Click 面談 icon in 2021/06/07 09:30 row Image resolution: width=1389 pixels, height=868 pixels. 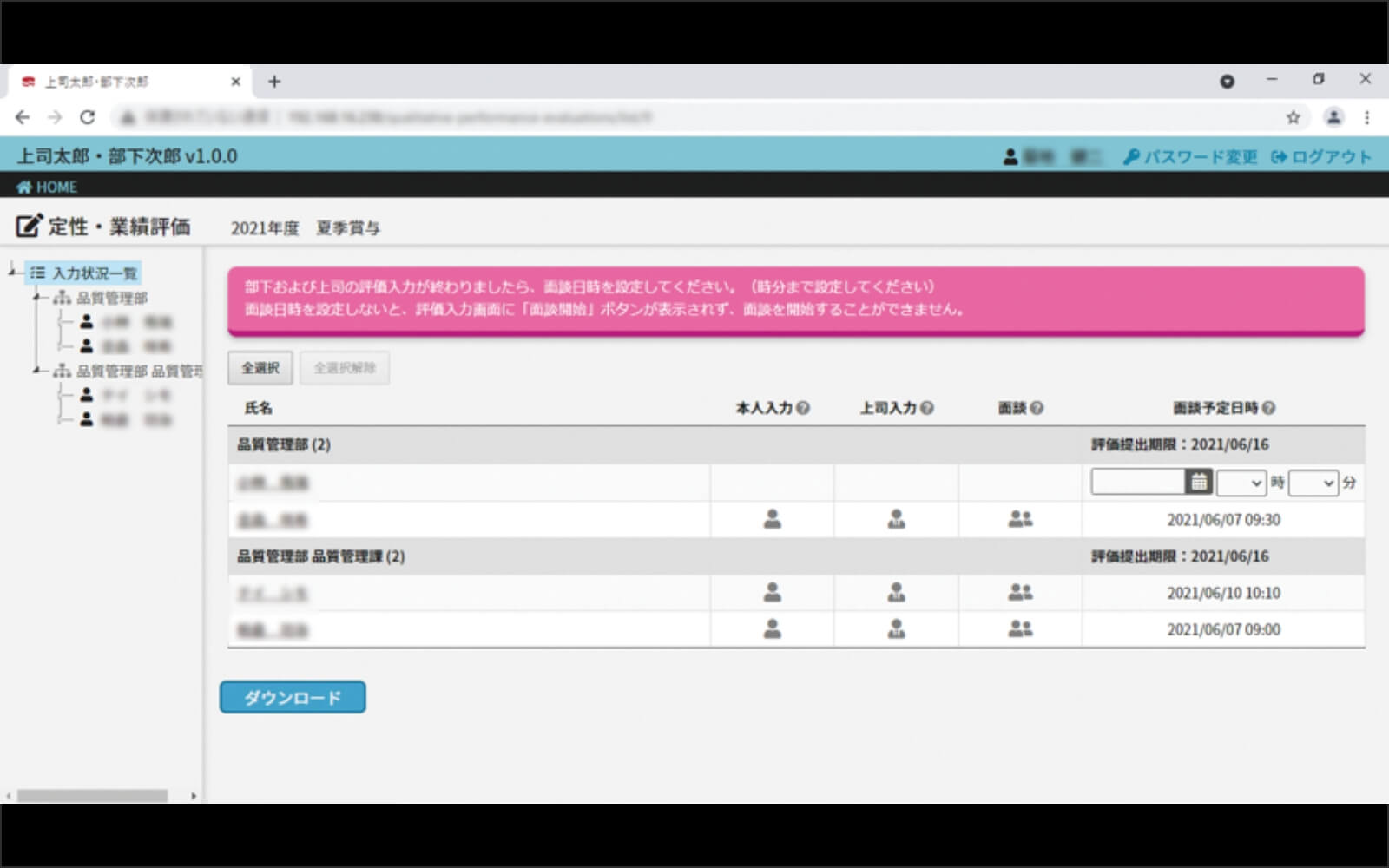[x=1020, y=519]
